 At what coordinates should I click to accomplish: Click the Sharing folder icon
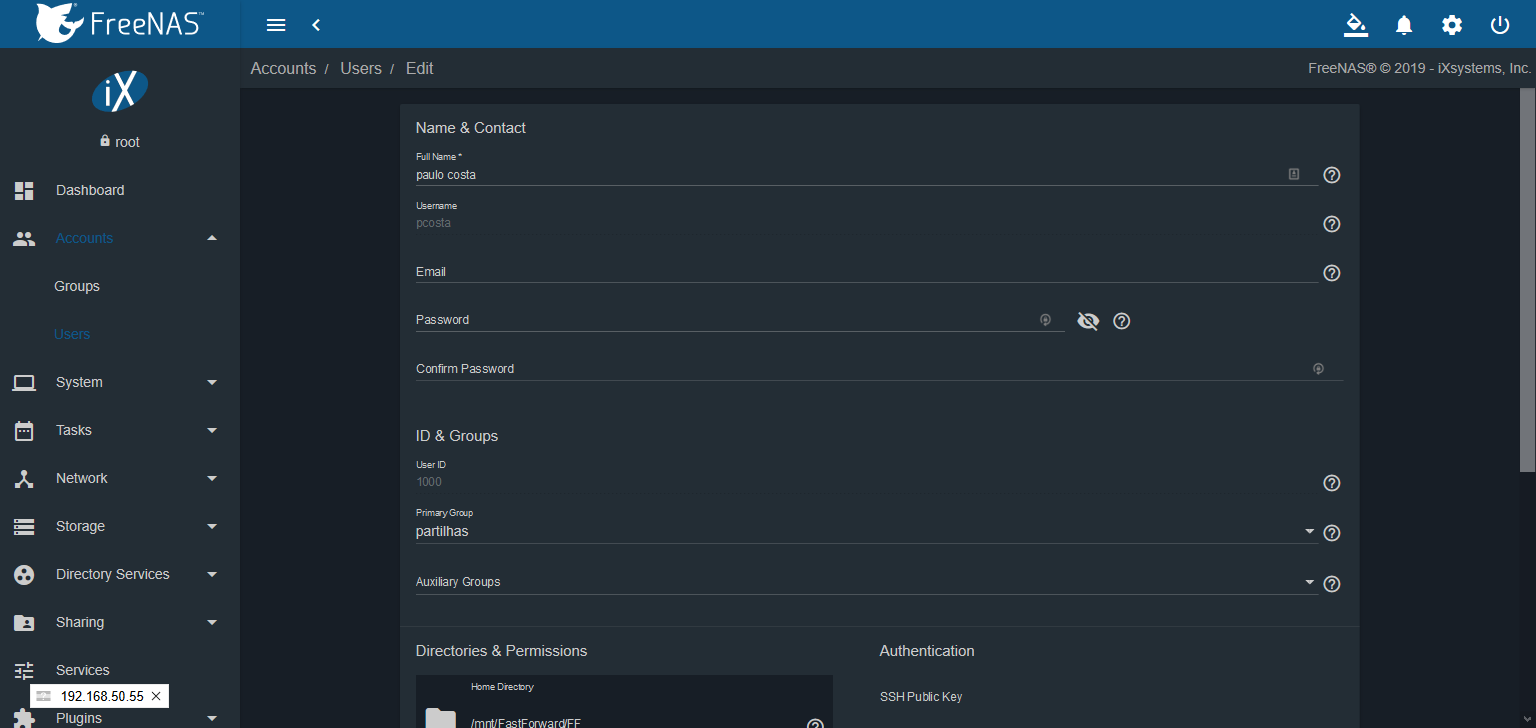pos(24,622)
